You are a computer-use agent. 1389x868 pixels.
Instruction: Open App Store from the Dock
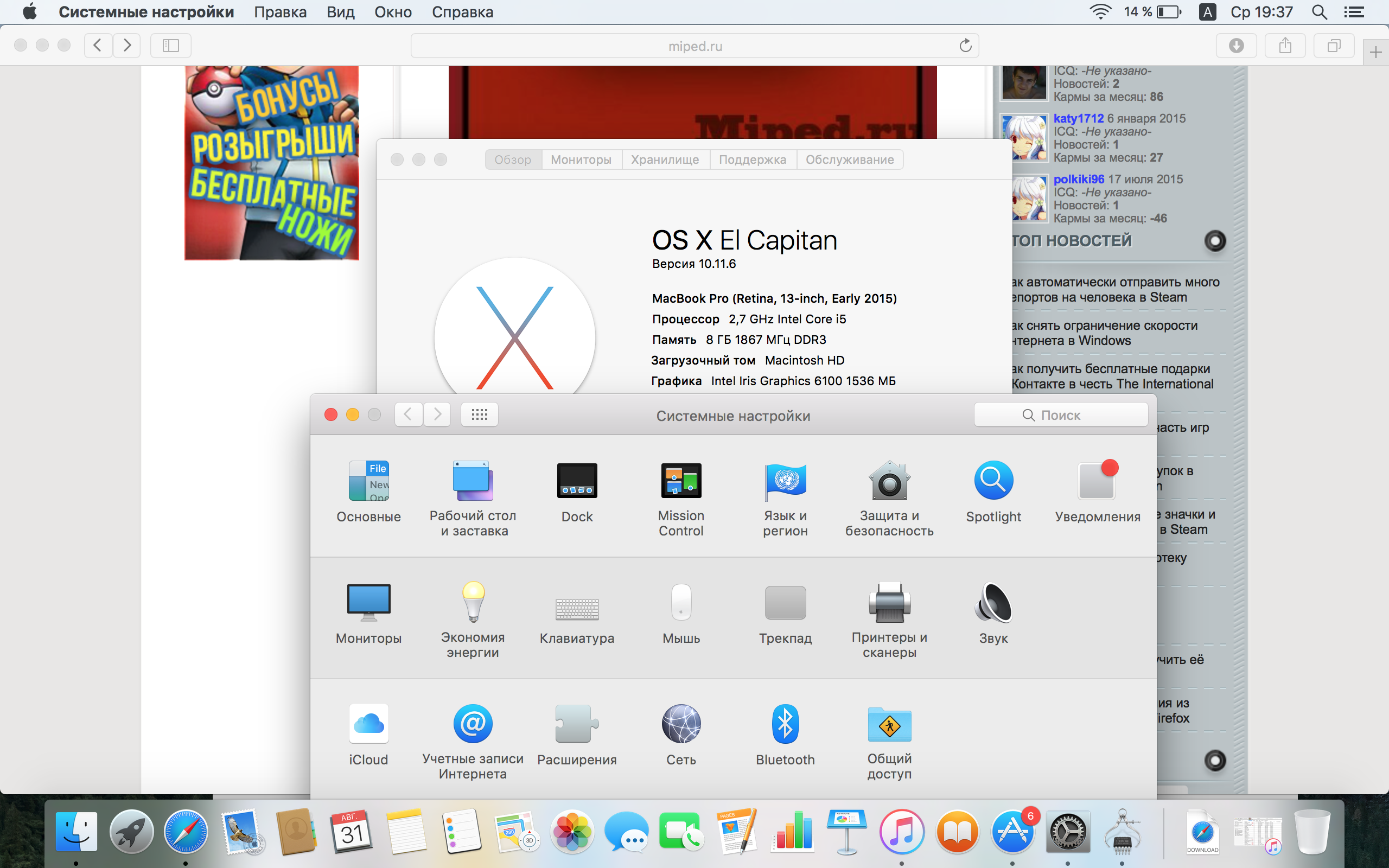click(1013, 831)
